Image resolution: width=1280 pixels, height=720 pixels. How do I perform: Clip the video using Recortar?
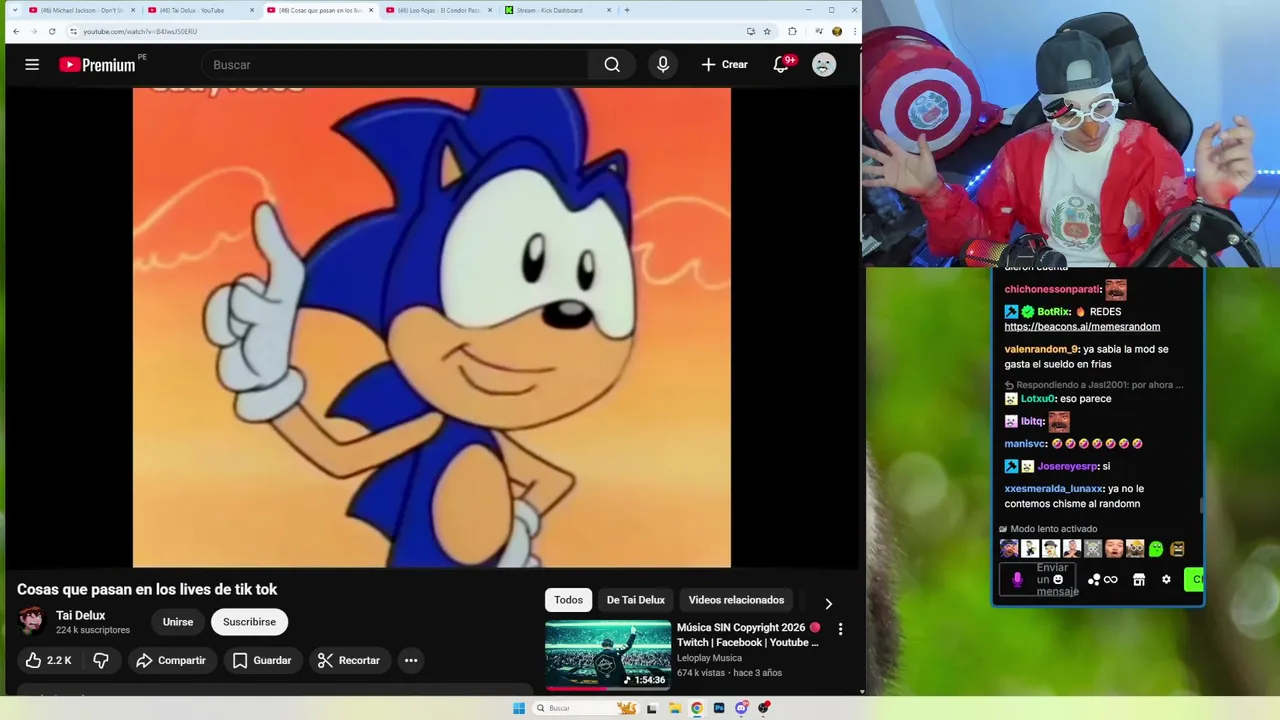349,660
